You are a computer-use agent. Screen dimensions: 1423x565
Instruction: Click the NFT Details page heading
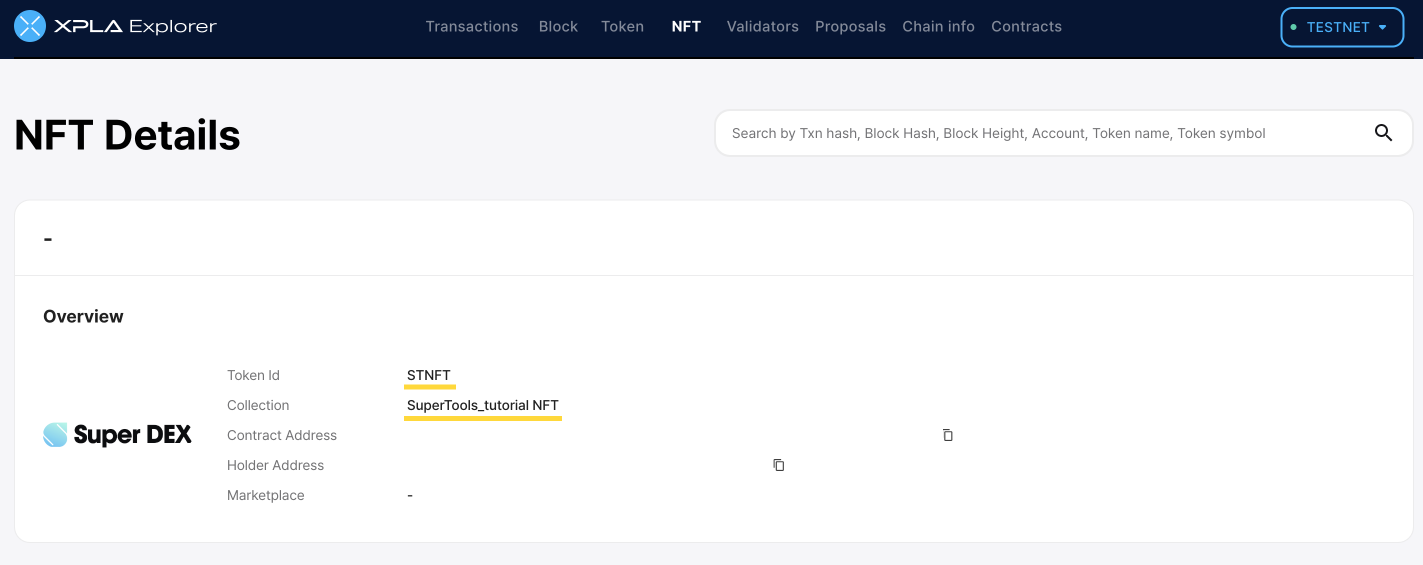[128, 135]
